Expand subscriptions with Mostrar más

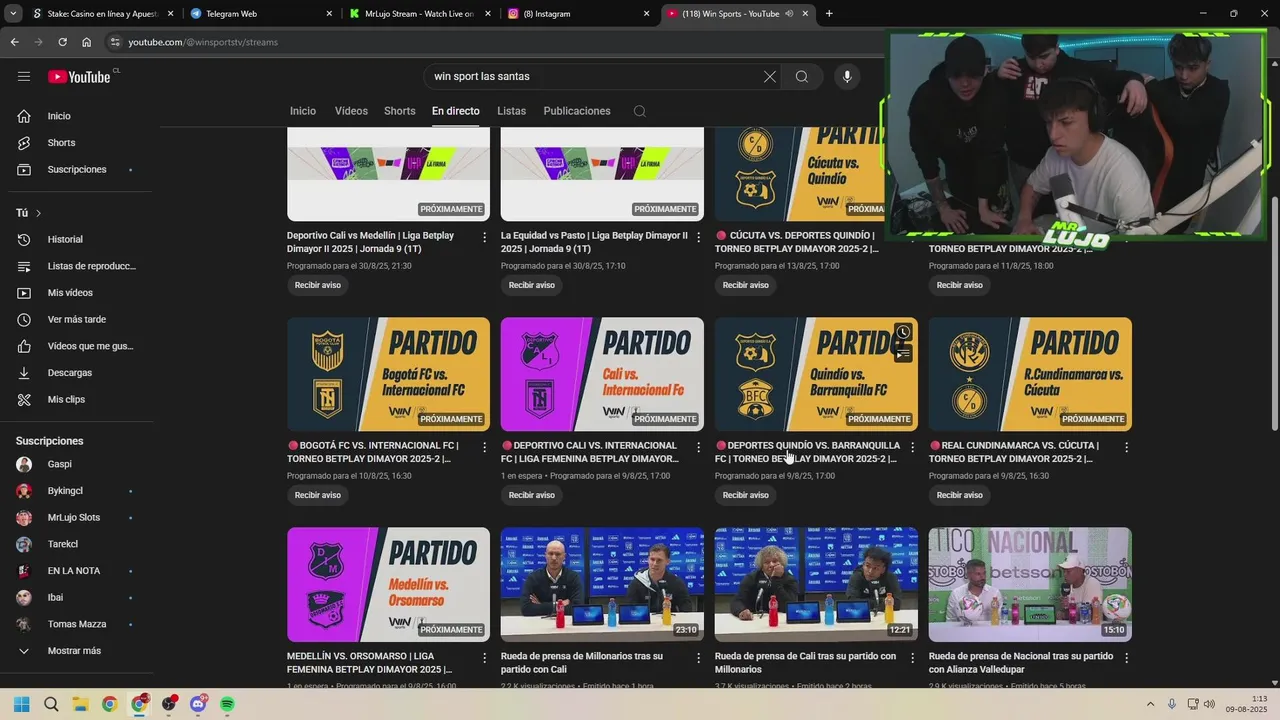pos(76,651)
